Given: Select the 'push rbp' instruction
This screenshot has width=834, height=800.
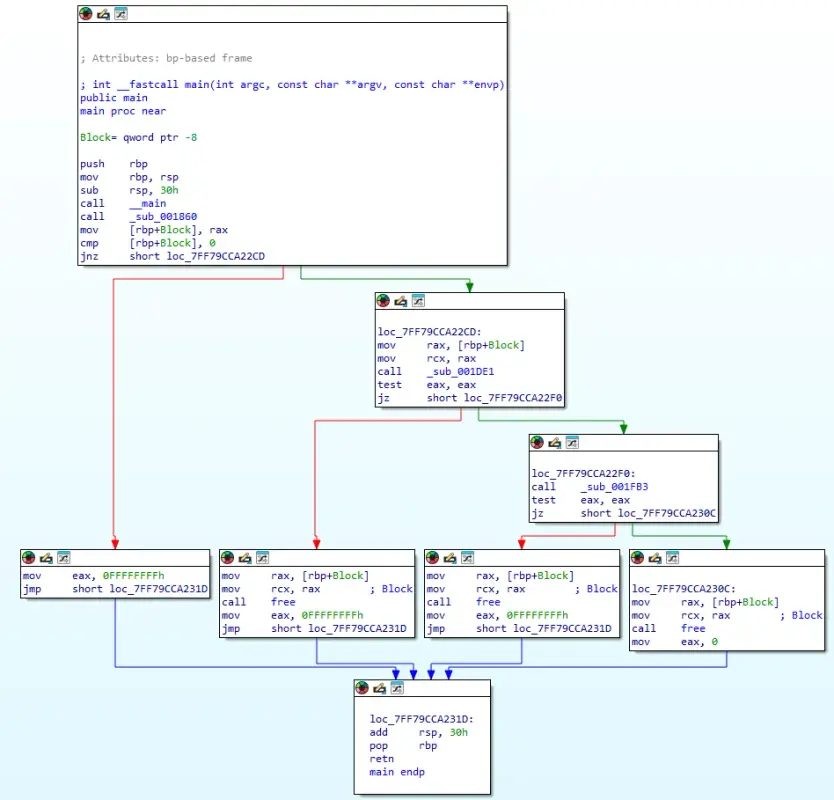Looking at the screenshot, I should tap(114, 164).
